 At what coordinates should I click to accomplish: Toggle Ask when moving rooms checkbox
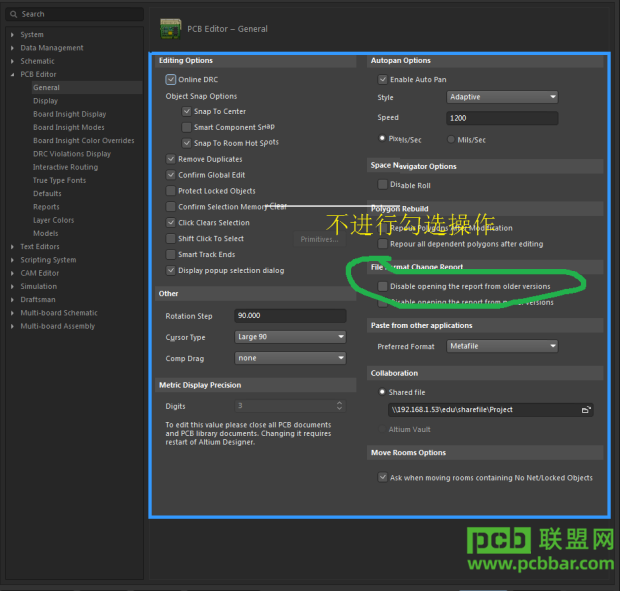[x=382, y=477]
